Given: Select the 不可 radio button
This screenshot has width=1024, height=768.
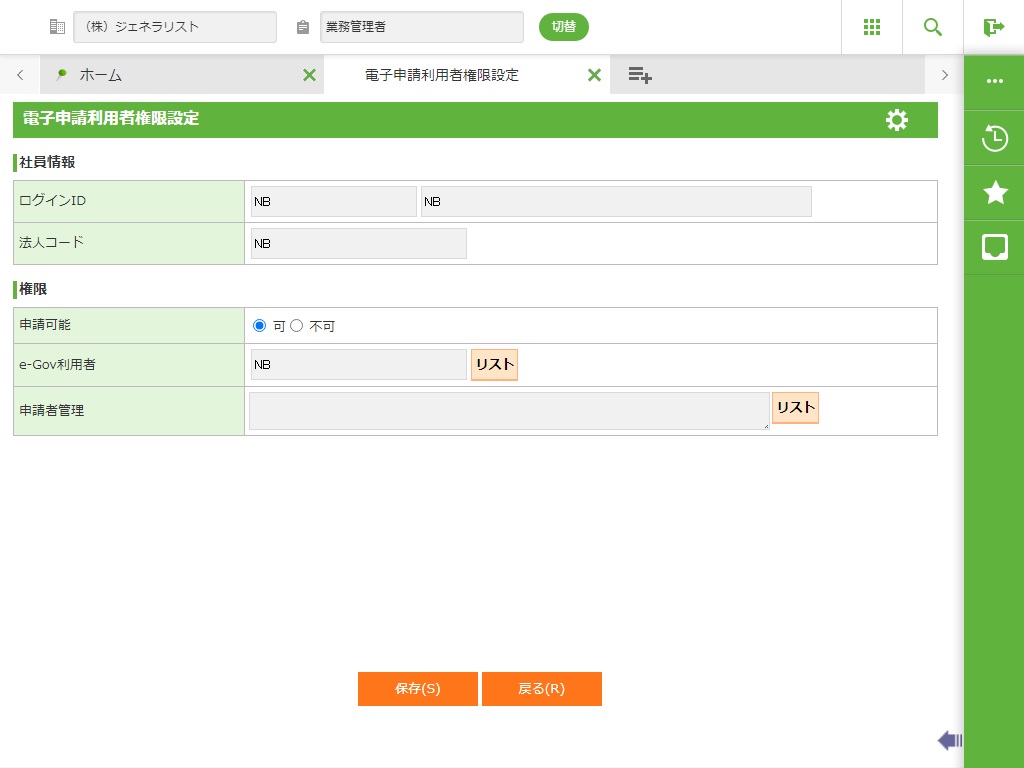Looking at the screenshot, I should (x=296, y=326).
